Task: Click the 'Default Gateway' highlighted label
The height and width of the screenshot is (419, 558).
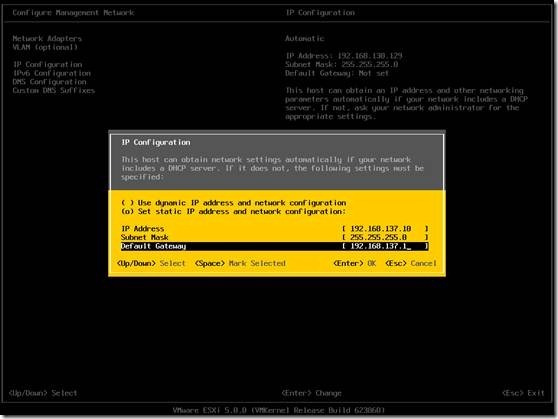Action: click(153, 246)
